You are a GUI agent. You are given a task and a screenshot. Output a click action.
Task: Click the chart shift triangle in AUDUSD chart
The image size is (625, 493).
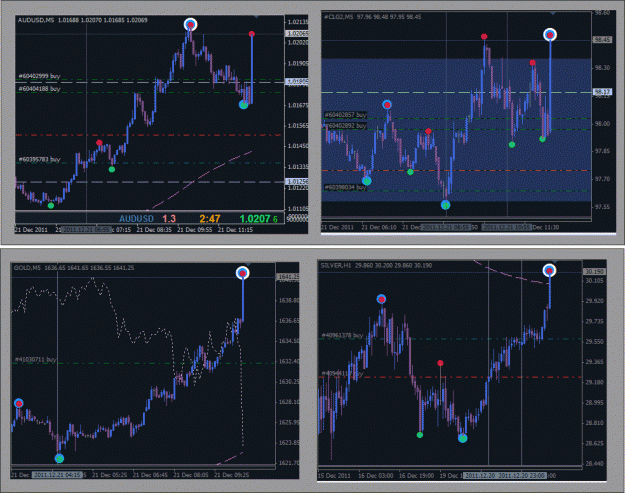[256, 17]
